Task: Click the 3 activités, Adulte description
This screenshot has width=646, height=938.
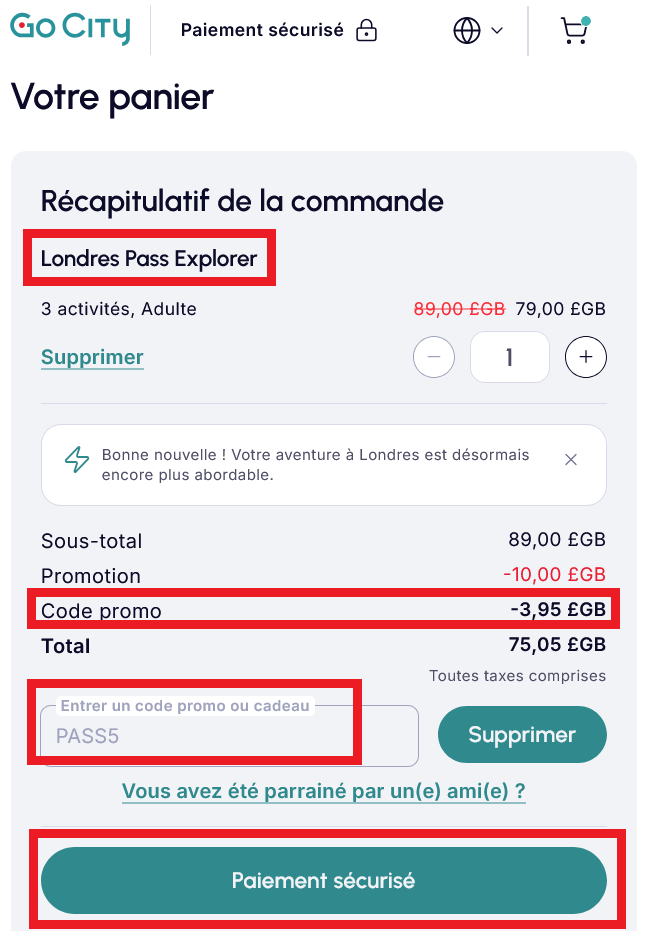Action: [119, 309]
